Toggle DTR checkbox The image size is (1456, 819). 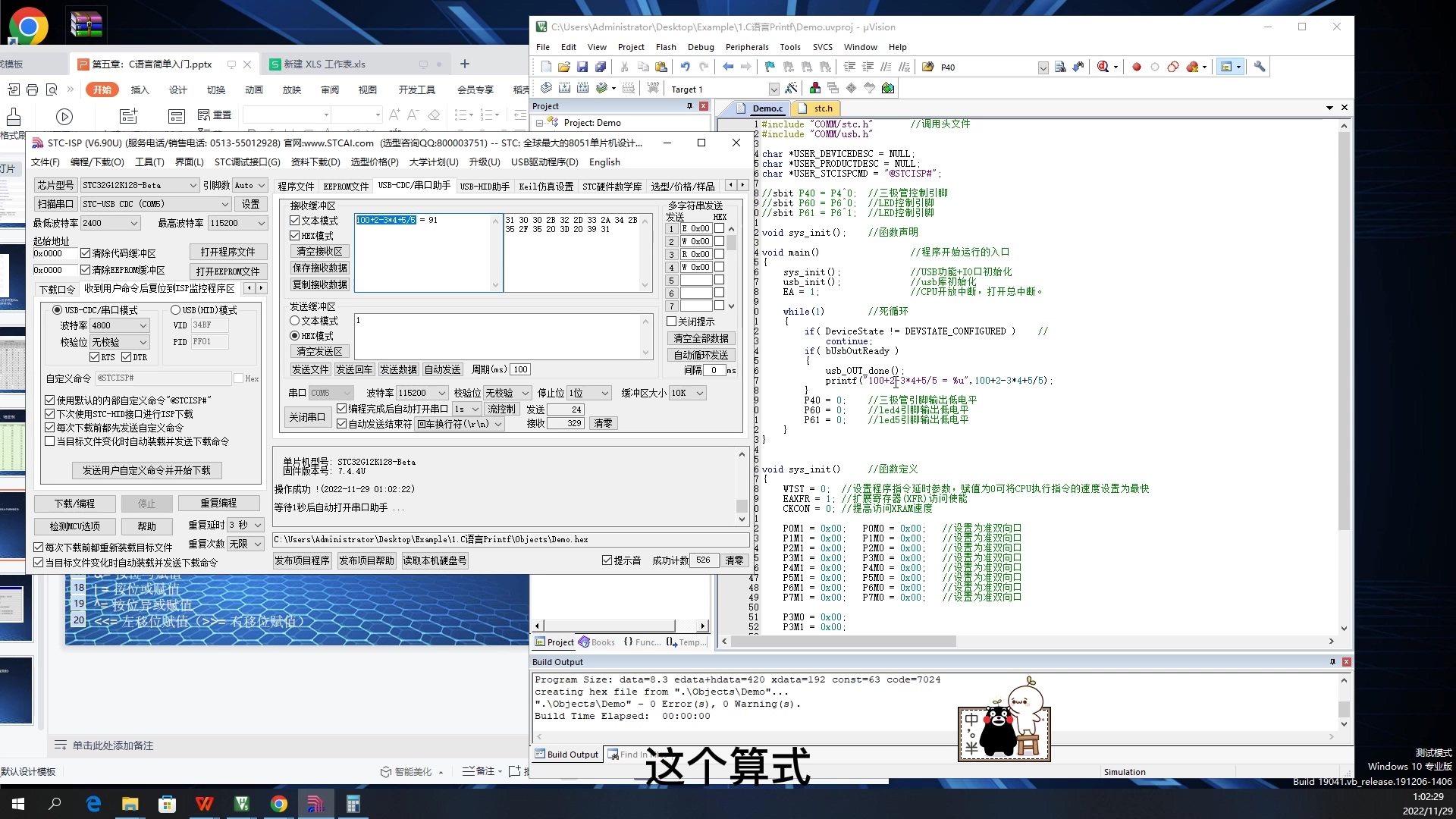(x=127, y=357)
